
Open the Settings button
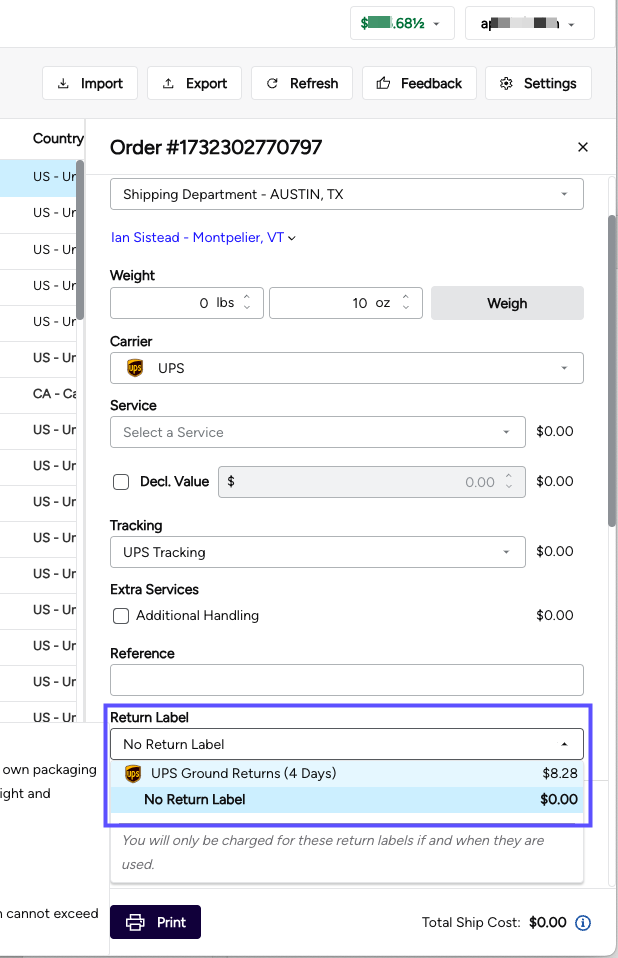point(538,83)
